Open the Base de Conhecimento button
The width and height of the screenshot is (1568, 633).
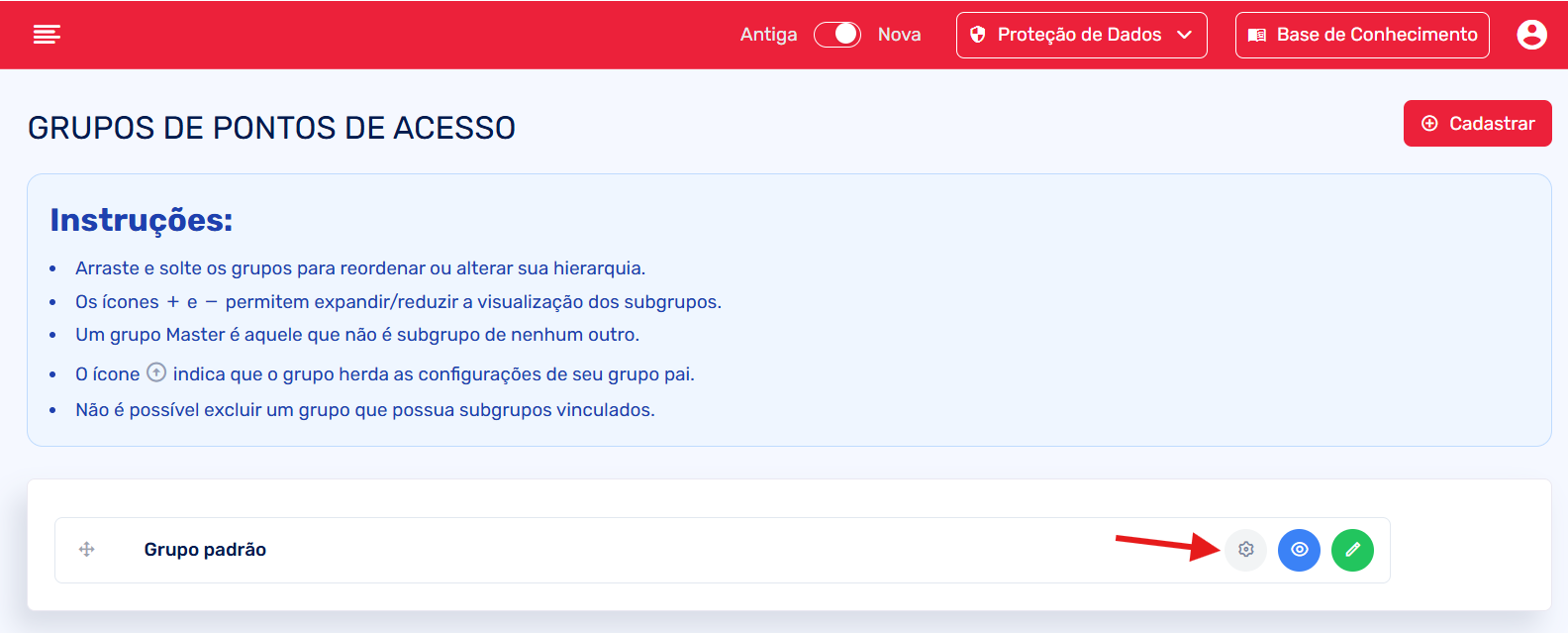coord(1362,35)
